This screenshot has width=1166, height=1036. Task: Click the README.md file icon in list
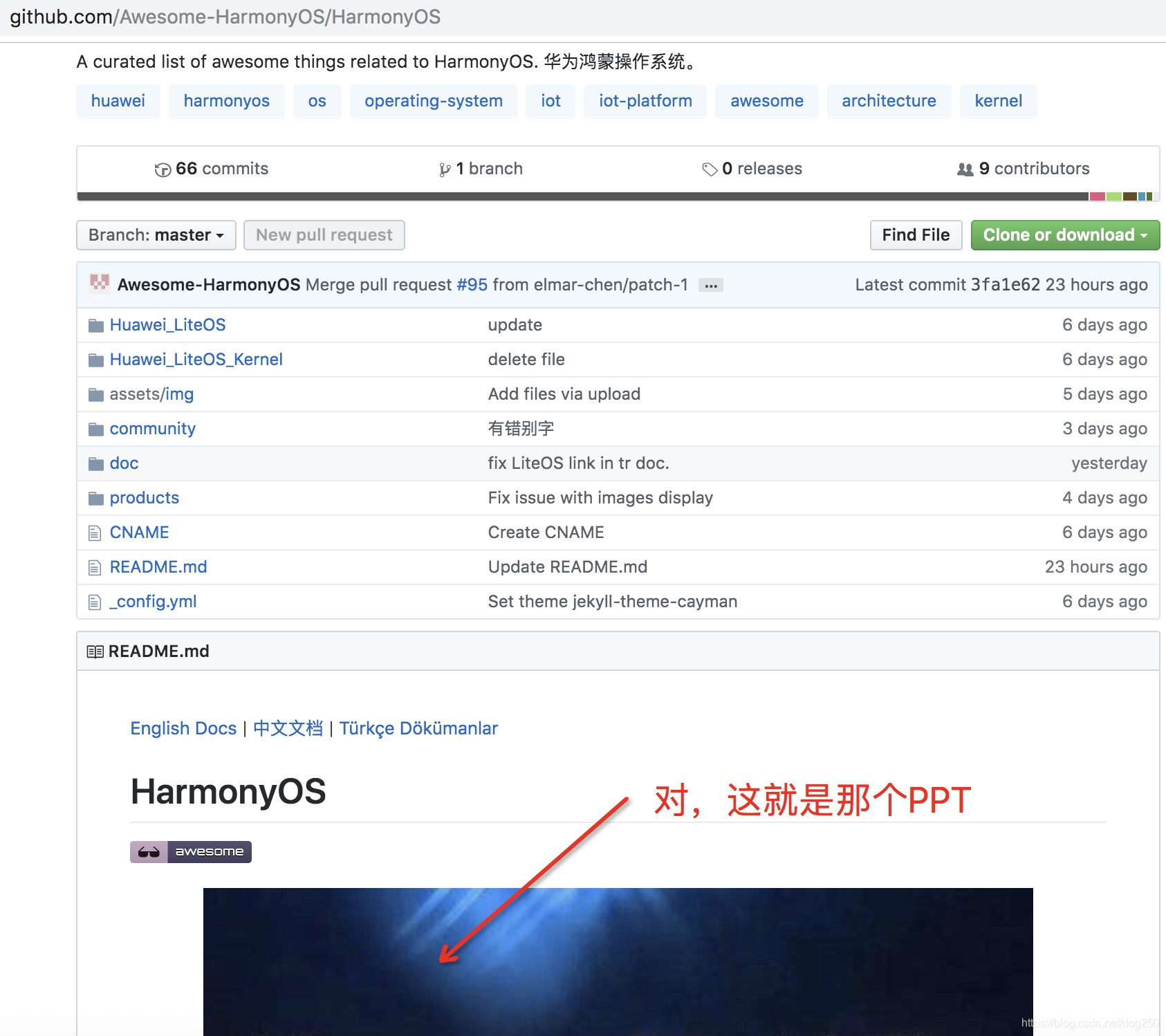click(95, 568)
